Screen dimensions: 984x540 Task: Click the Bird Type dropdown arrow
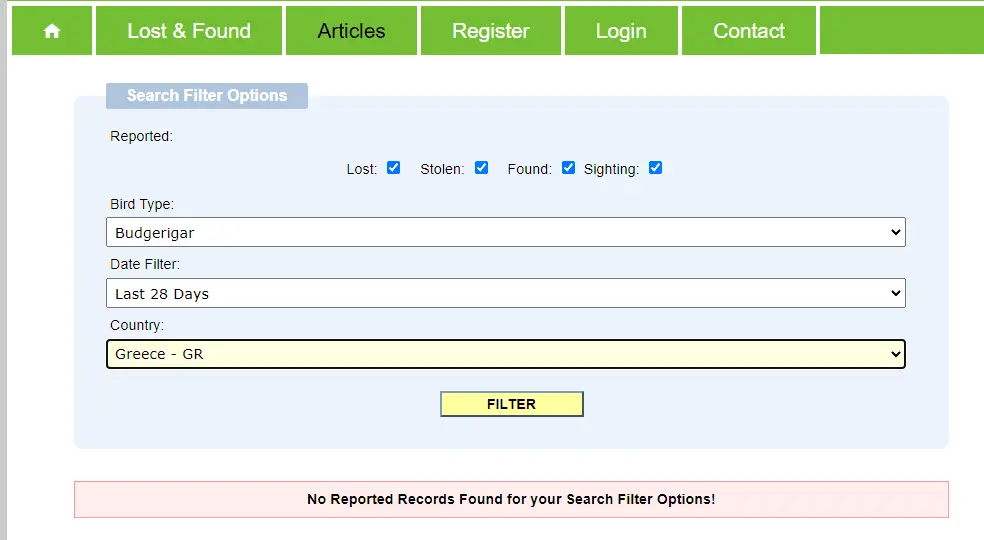tap(896, 232)
